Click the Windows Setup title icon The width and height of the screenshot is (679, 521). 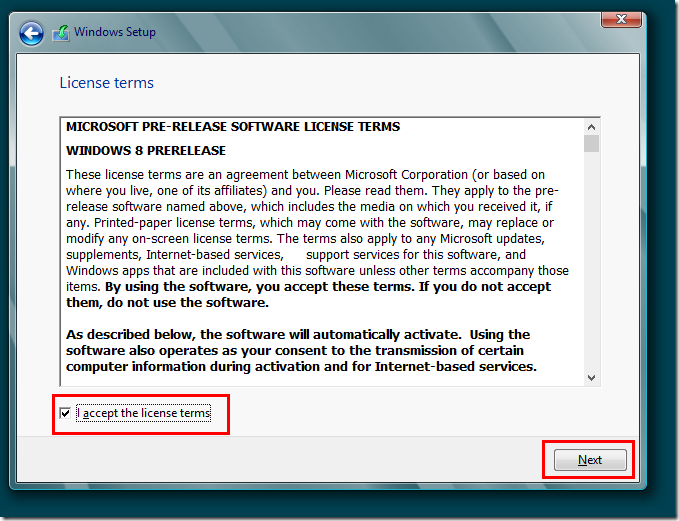coord(61,33)
